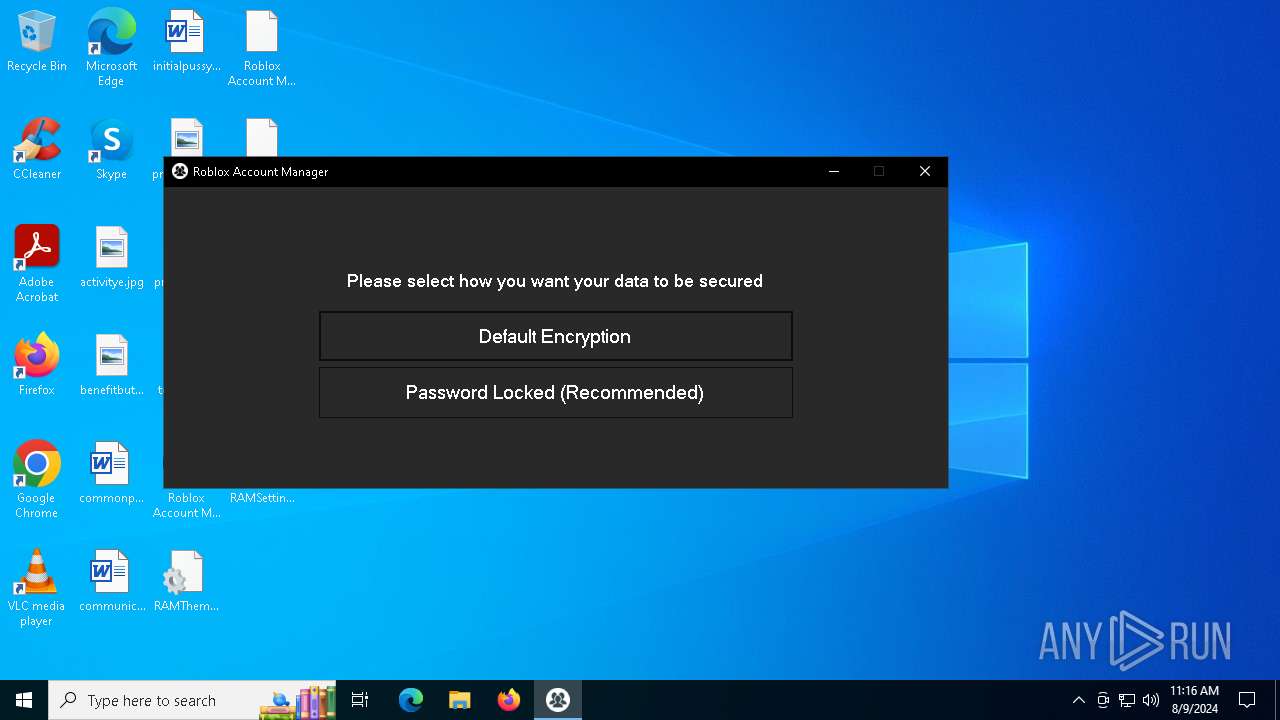Select CCleaner desktop shortcut
This screenshot has width=1280, height=720.
coord(37,150)
